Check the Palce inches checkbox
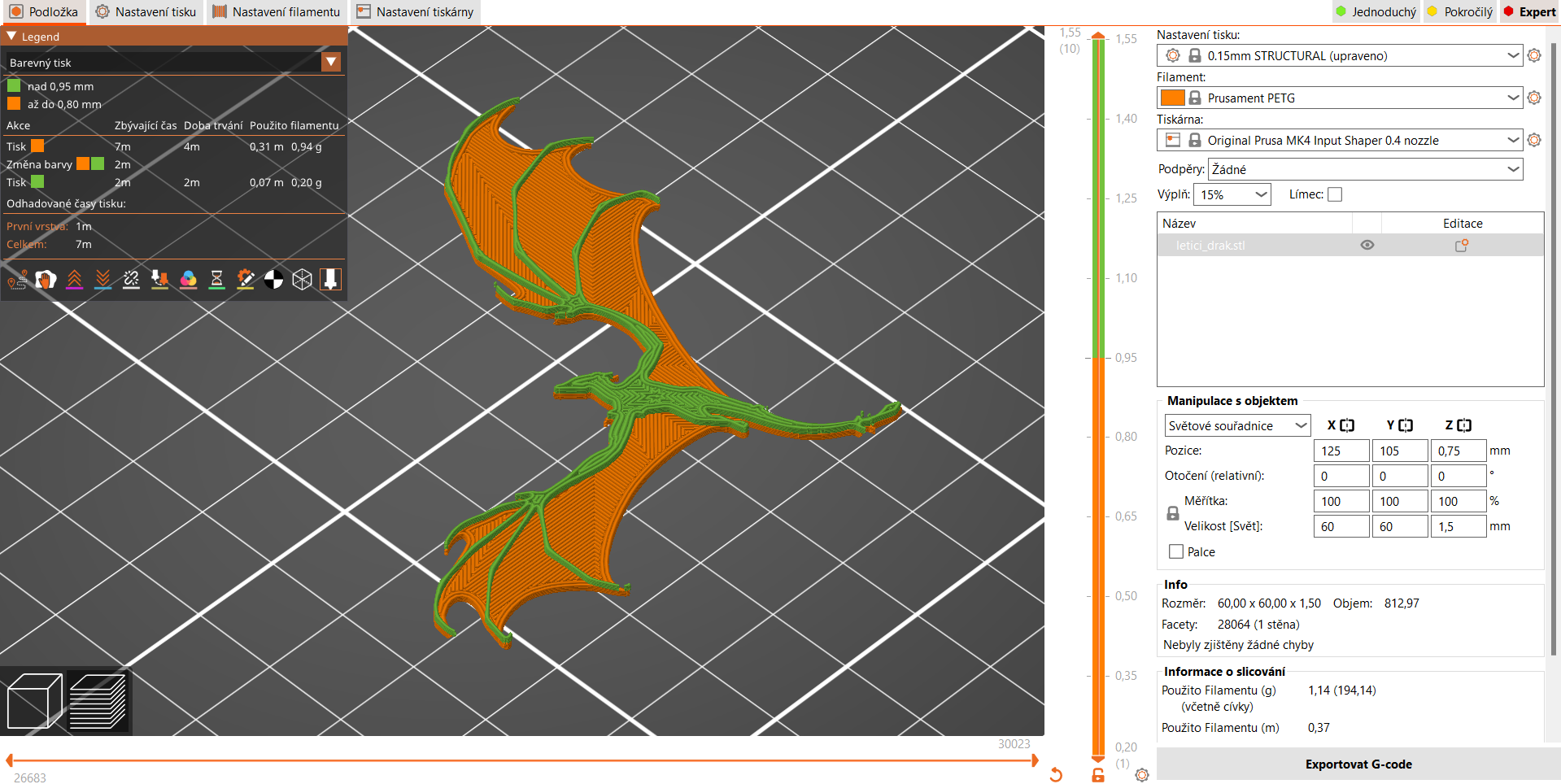The height and width of the screenshot is (784, 1561). coord(1176,551)
